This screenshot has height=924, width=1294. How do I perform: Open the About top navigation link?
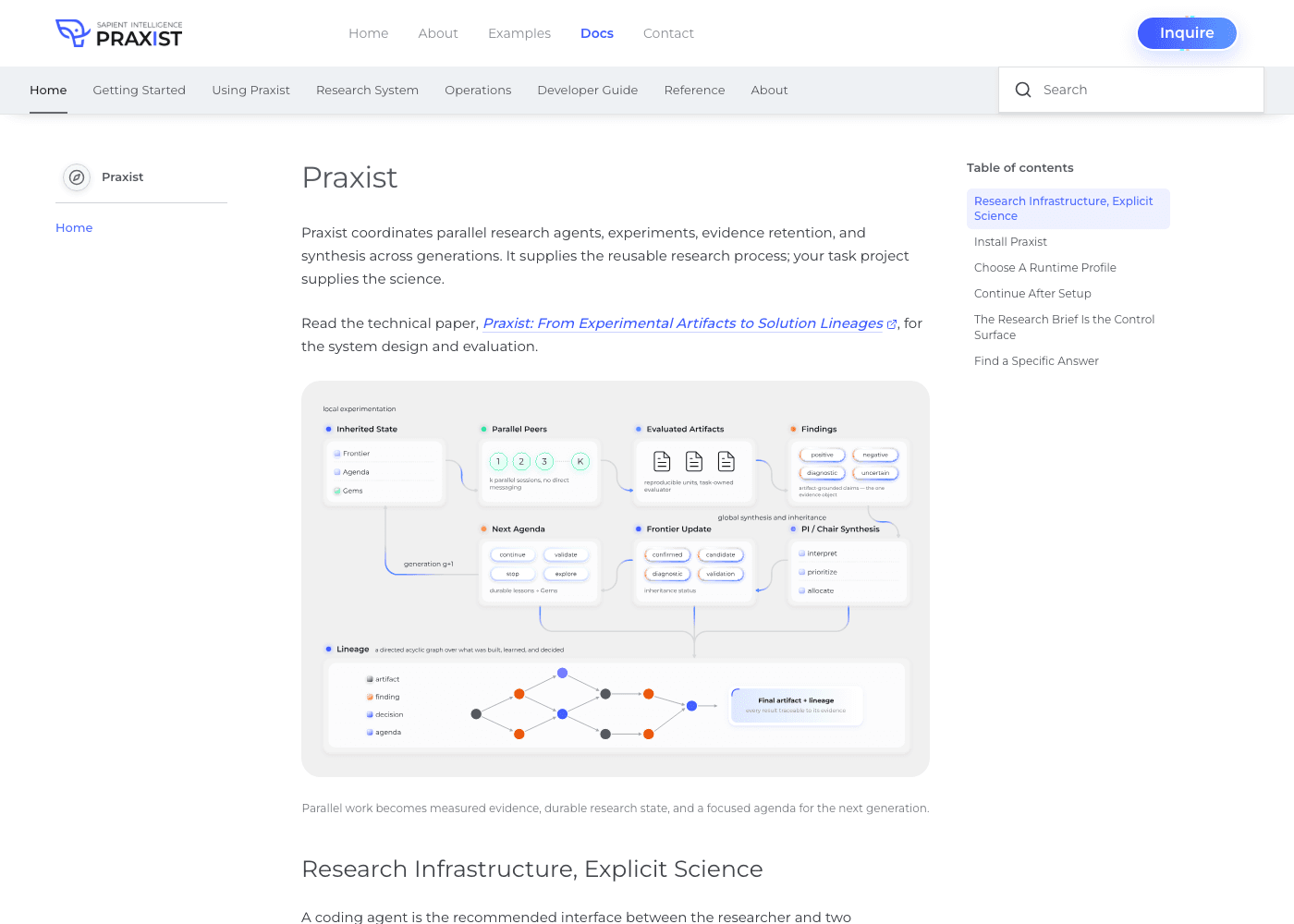point(438,33)
